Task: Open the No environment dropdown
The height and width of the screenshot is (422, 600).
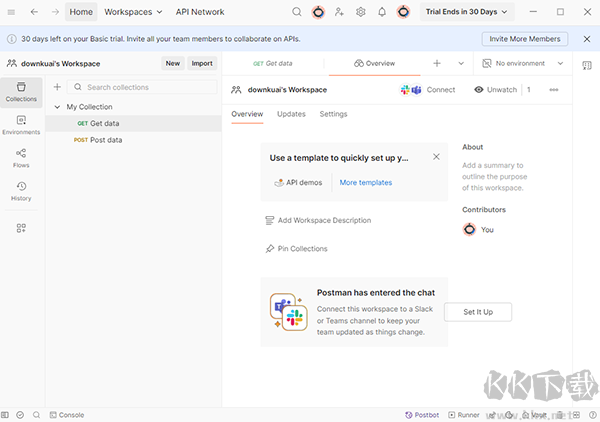Action: click(518, 63)
